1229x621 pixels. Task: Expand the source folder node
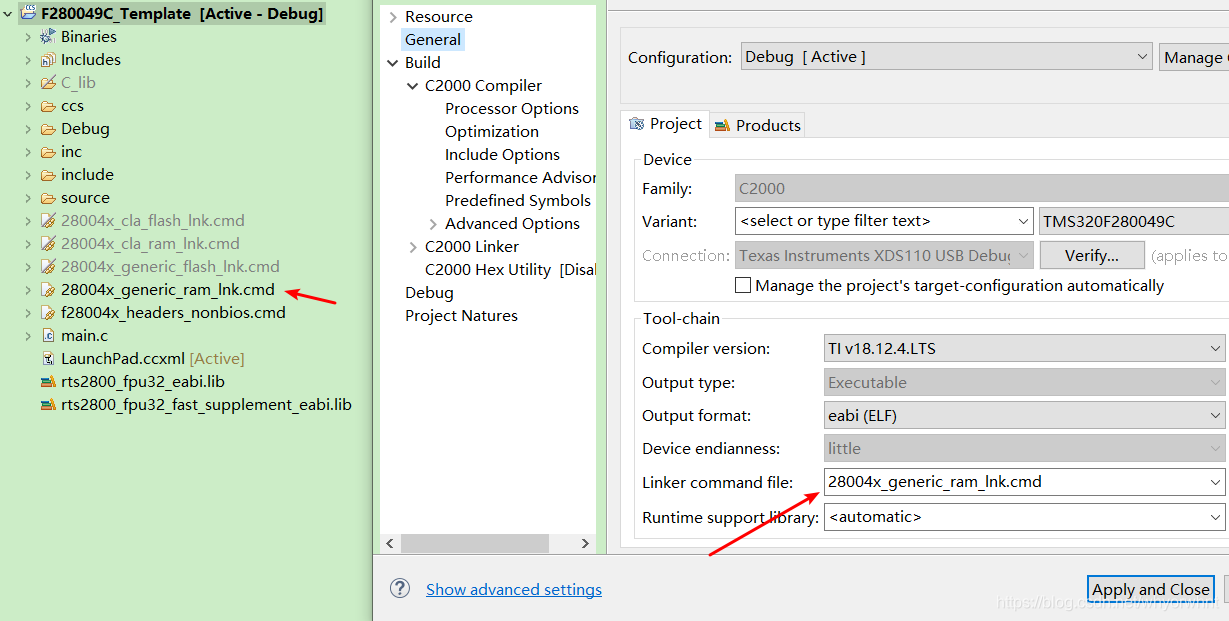pyautogui.click(x=28, y=197)
